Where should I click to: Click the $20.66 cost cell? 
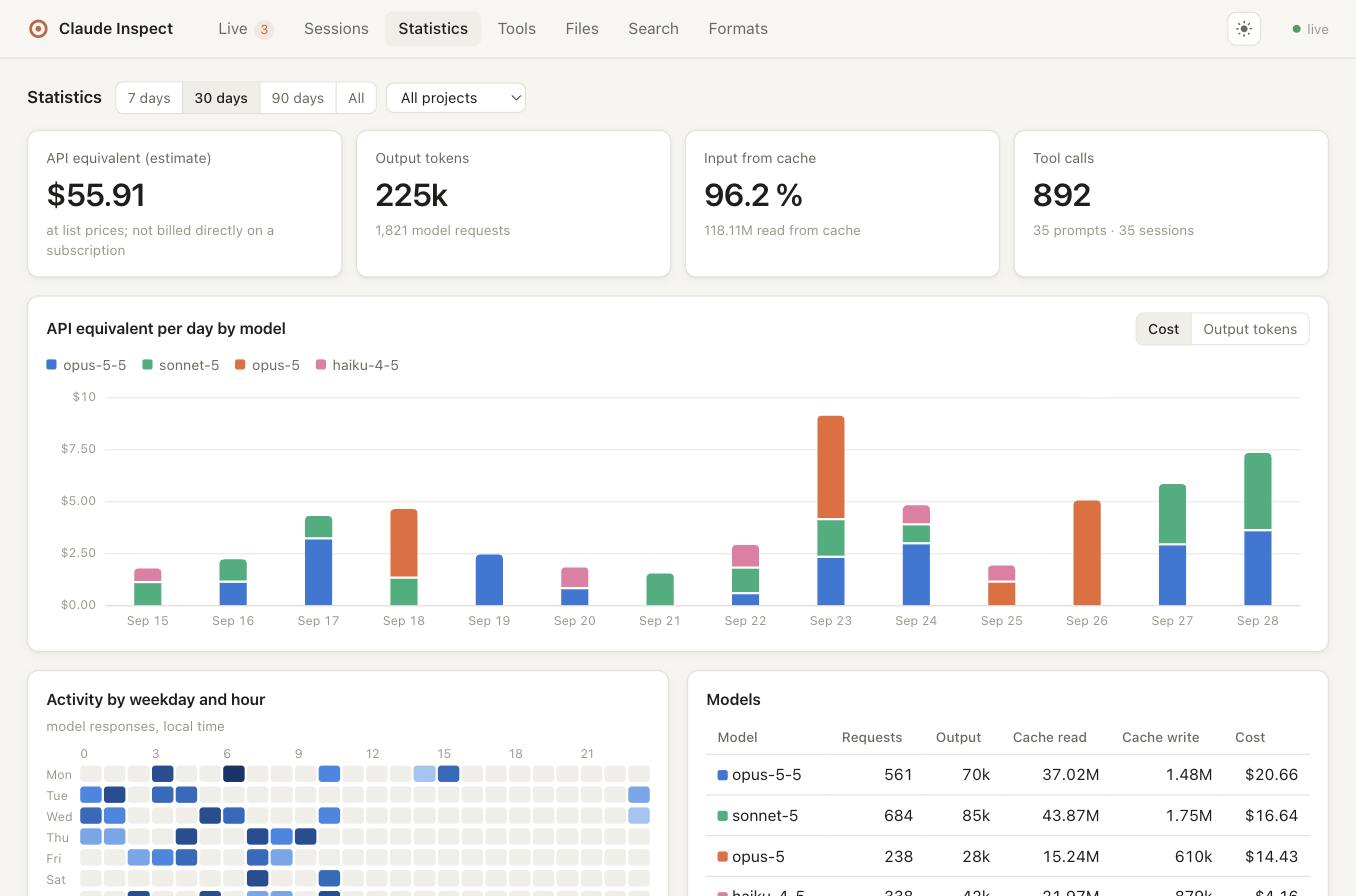[1271, 775]
